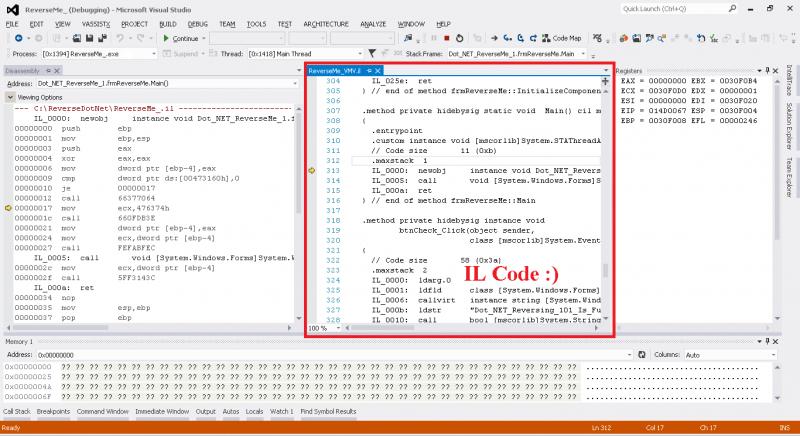Close the ReverseMe_VMV.il document tab
This screenshot has height=436, width=800.
click(x=378, y=71)
